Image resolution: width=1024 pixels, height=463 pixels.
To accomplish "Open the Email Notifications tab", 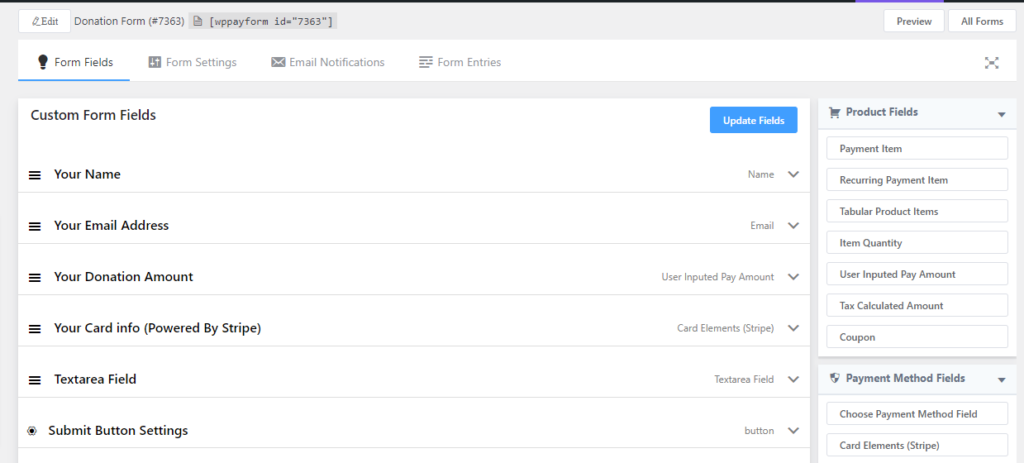I will coord(328,62).
